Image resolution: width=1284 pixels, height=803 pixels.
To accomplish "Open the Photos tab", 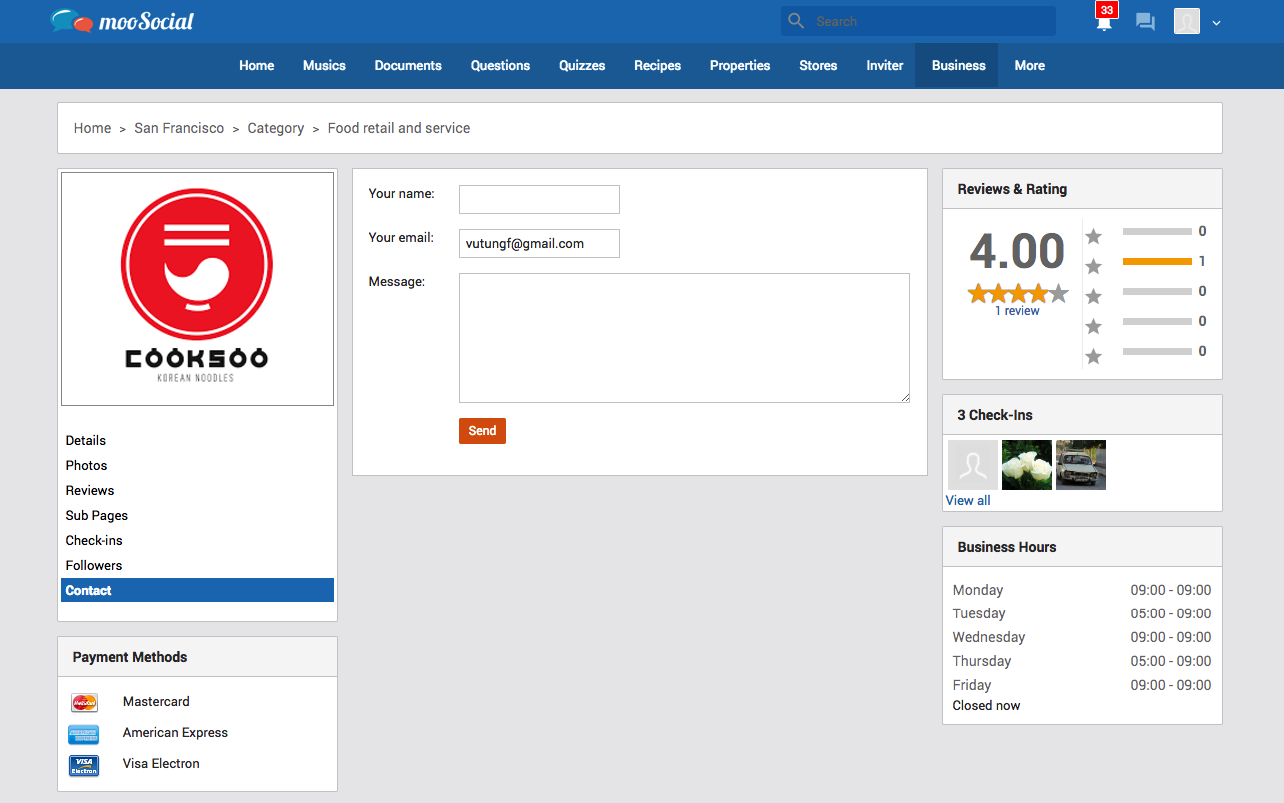I will (86, 465).
